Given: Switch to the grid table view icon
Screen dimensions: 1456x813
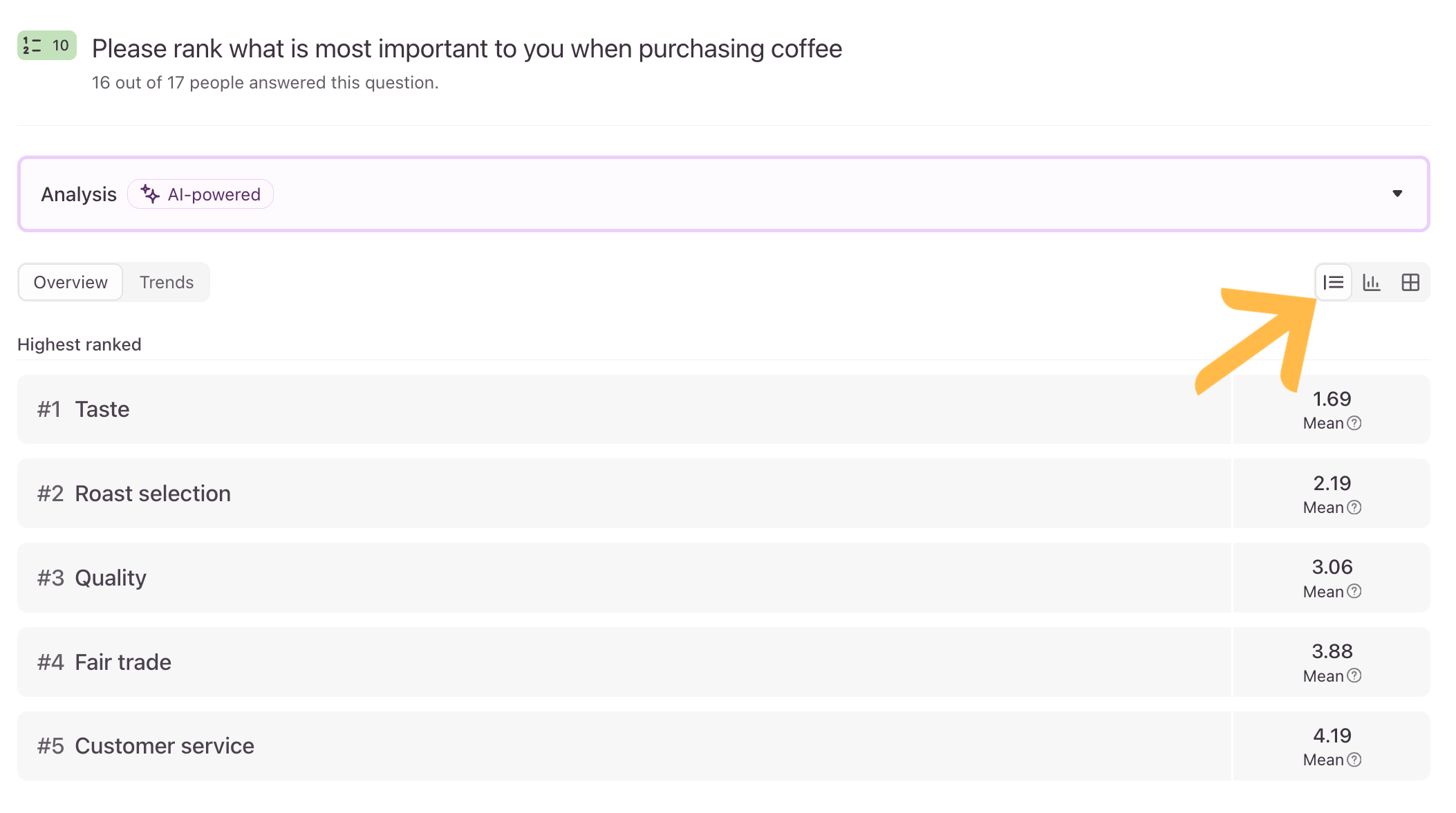Looking at the screenshot, I should click(x=1410, y=282).
